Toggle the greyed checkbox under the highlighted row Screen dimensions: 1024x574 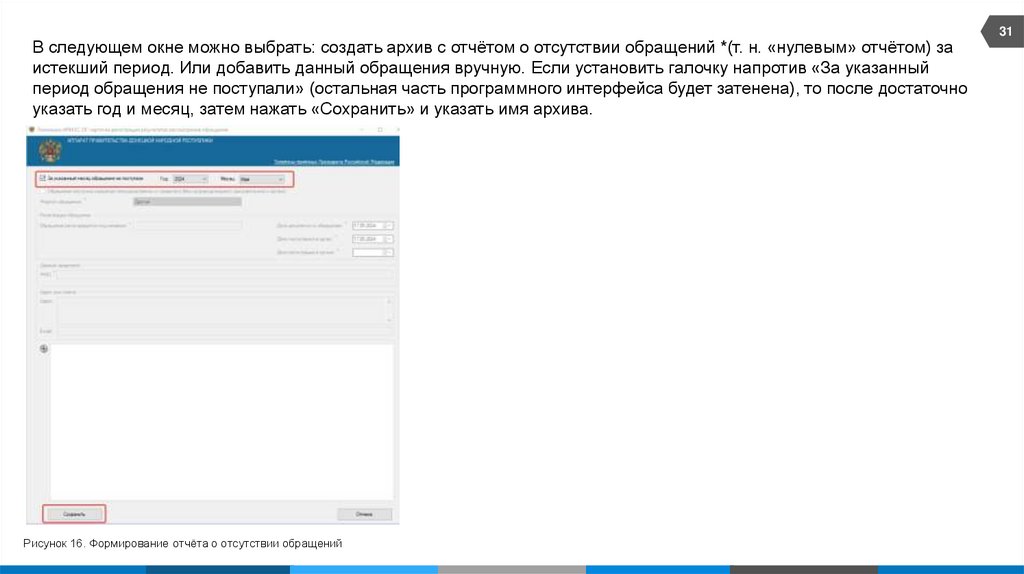(43, 191)
